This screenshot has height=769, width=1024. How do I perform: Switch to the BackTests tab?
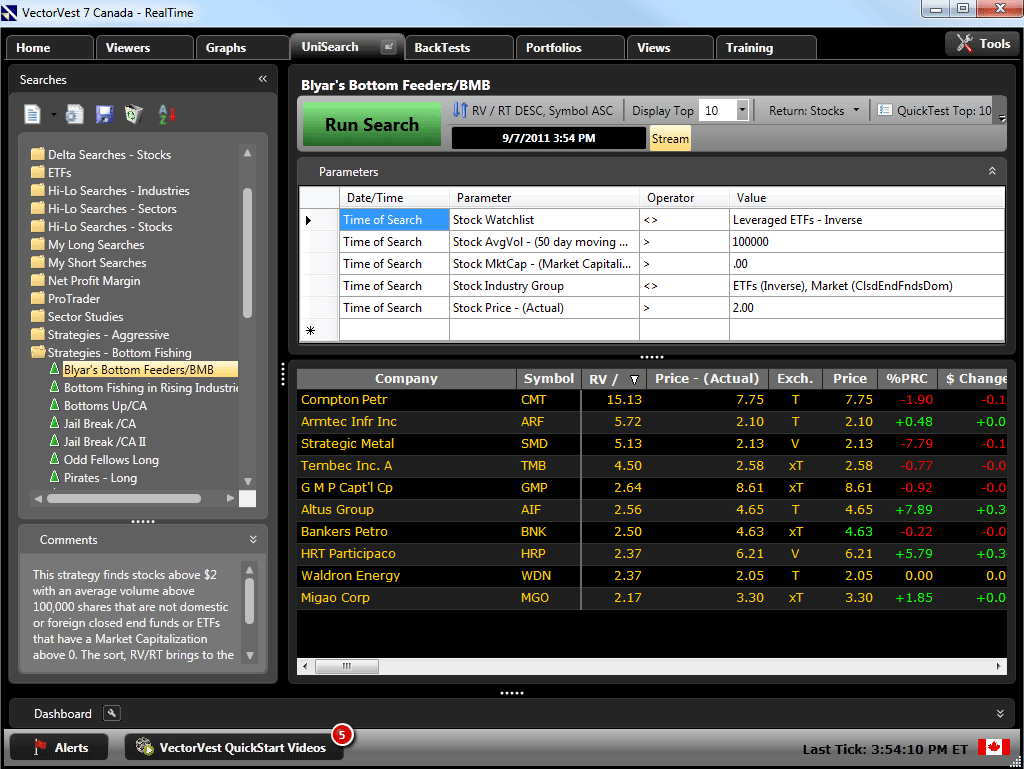[442, 48]
